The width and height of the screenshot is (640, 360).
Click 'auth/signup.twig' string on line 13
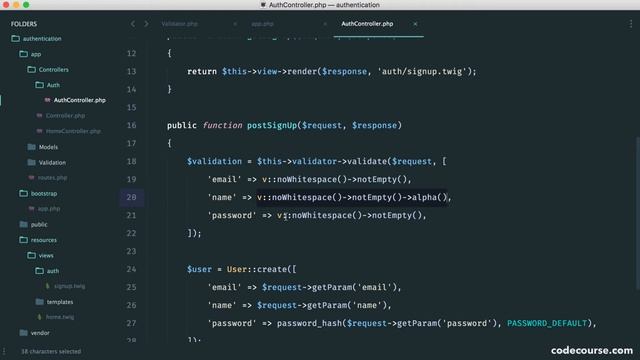tap(422, 71)
